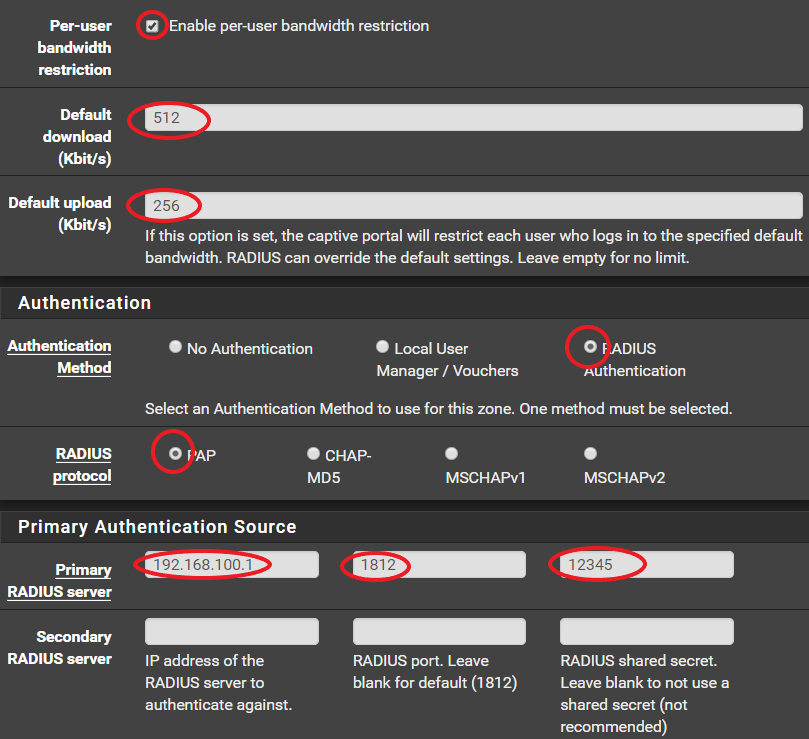Click the Secondary RADIUS server IP field
This screenshot has width=809, height=739.
coord(232,631)
